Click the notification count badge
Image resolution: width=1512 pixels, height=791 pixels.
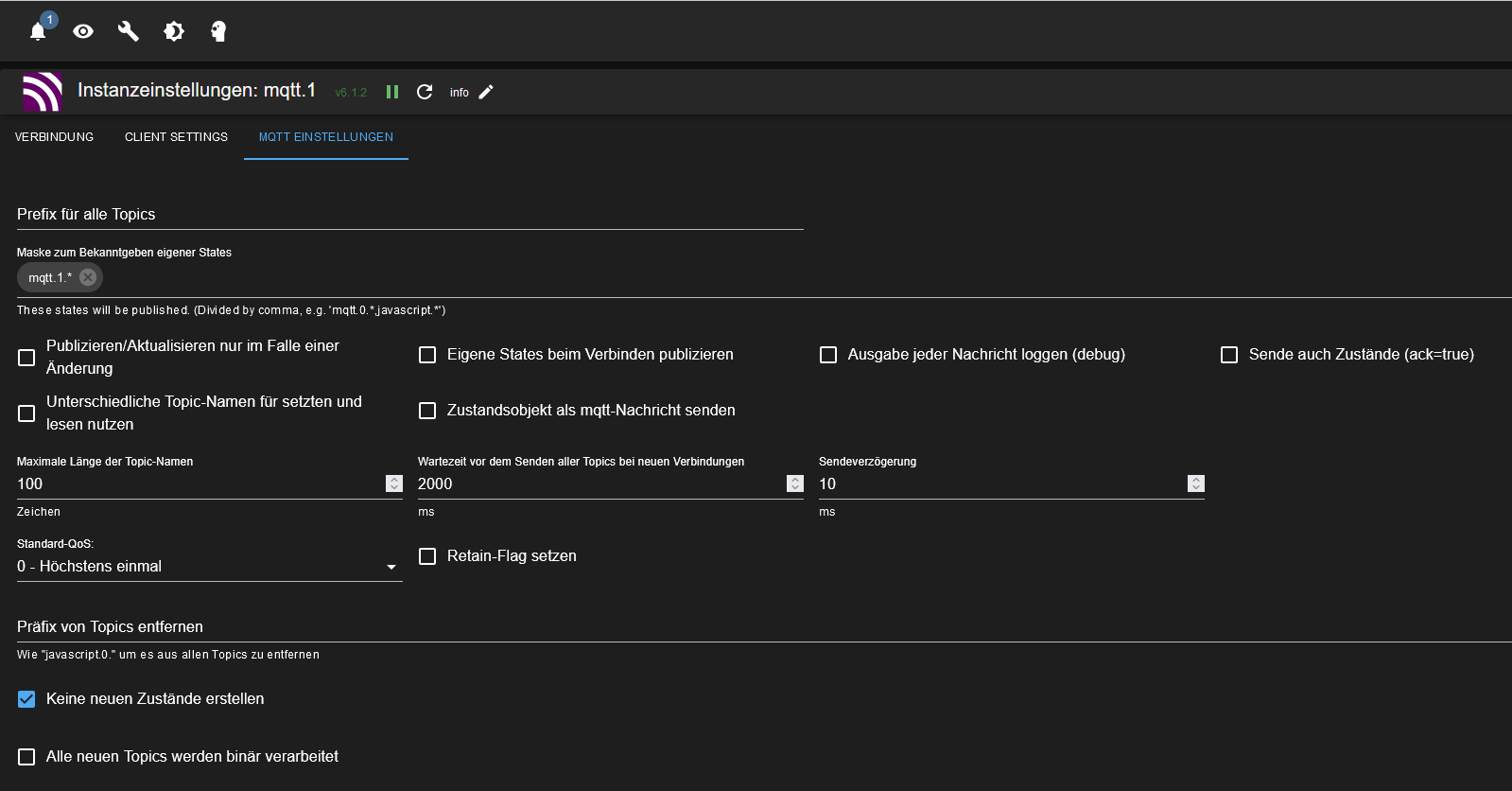[50, 20]
